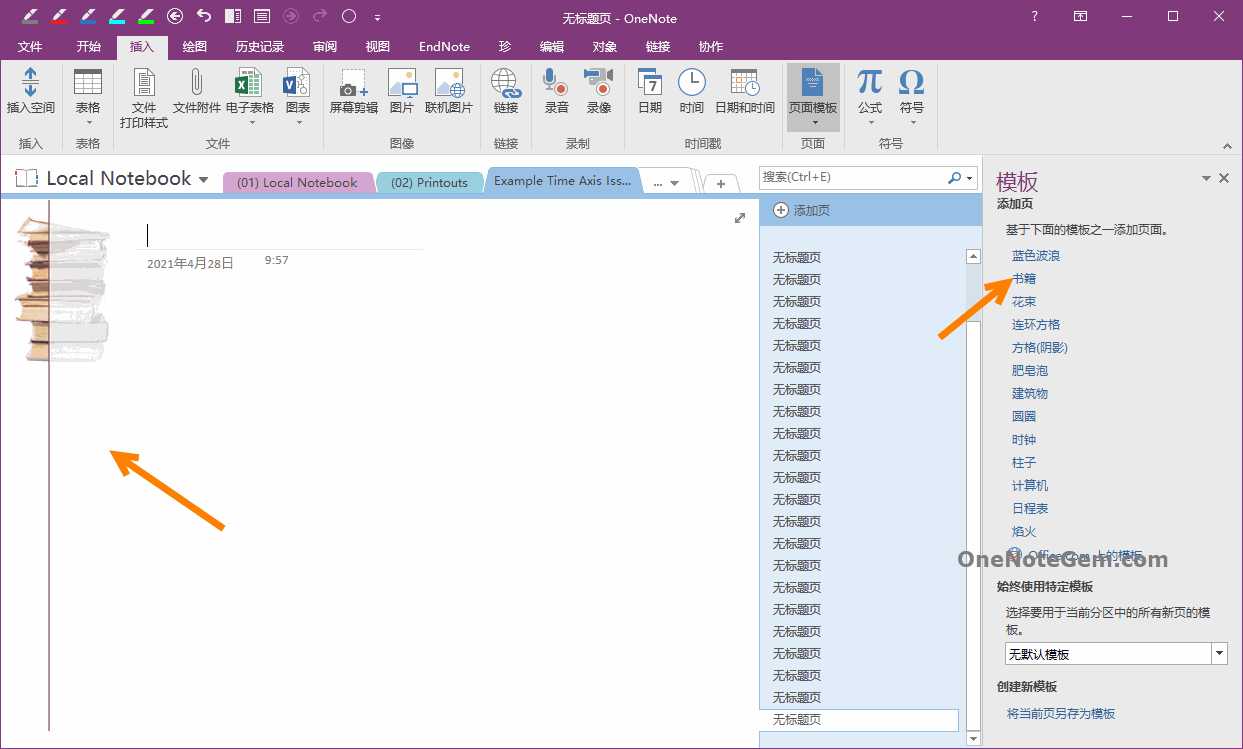Select the green highlighter pen
This screenshot has width=1243, height=749.
(x=146, y=16)
